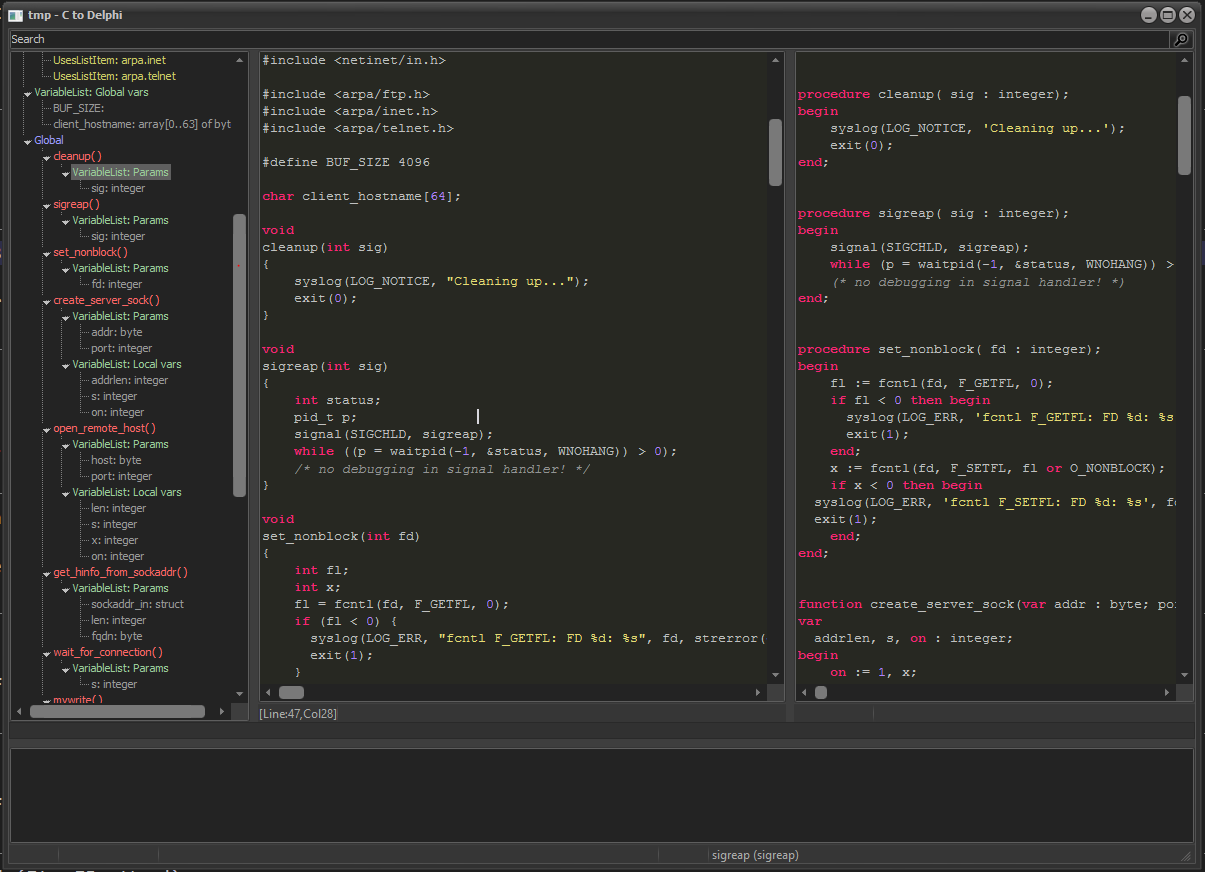The width and height of the screenshot is (1205, 872).
Task: Click inside the bottom output message pane
Action: tap(602, 795)
